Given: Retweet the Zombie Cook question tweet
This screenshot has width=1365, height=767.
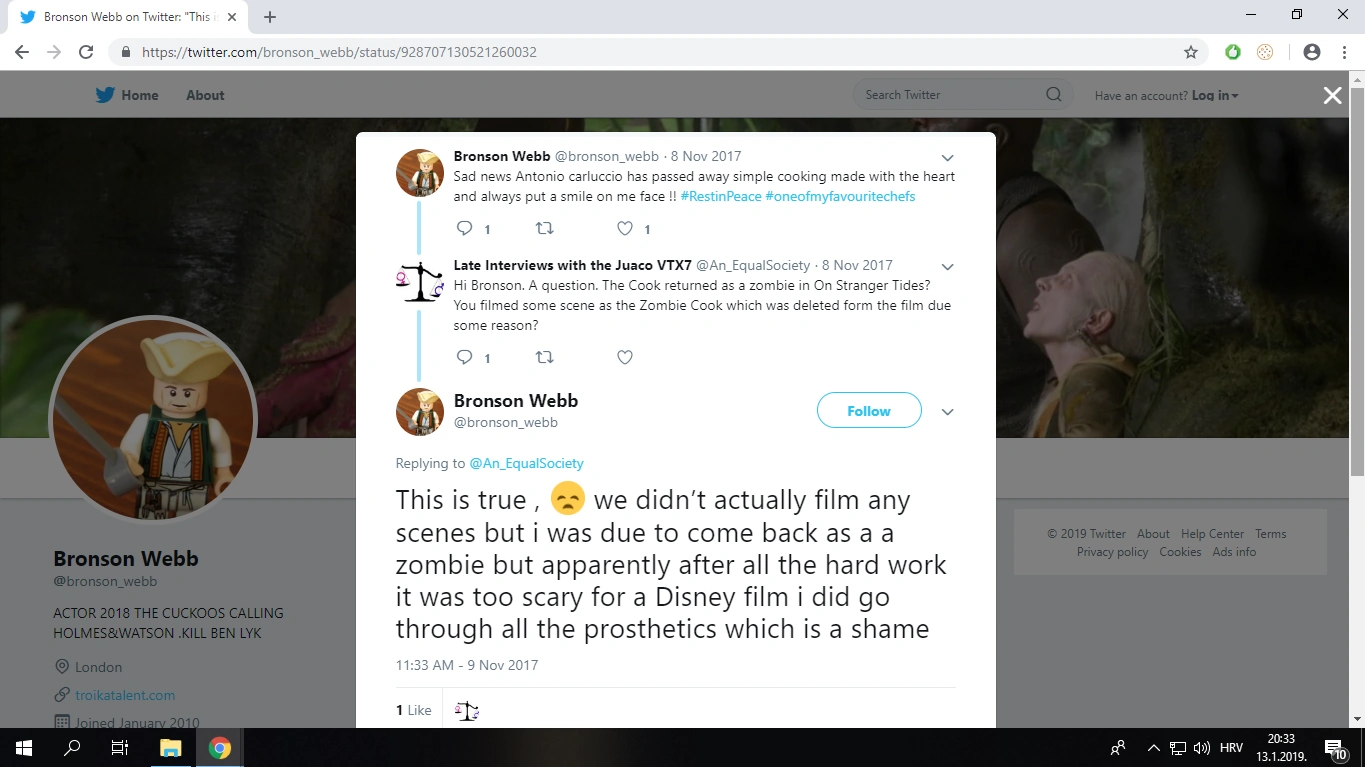Looking at the screenshot, I should 544,357.
